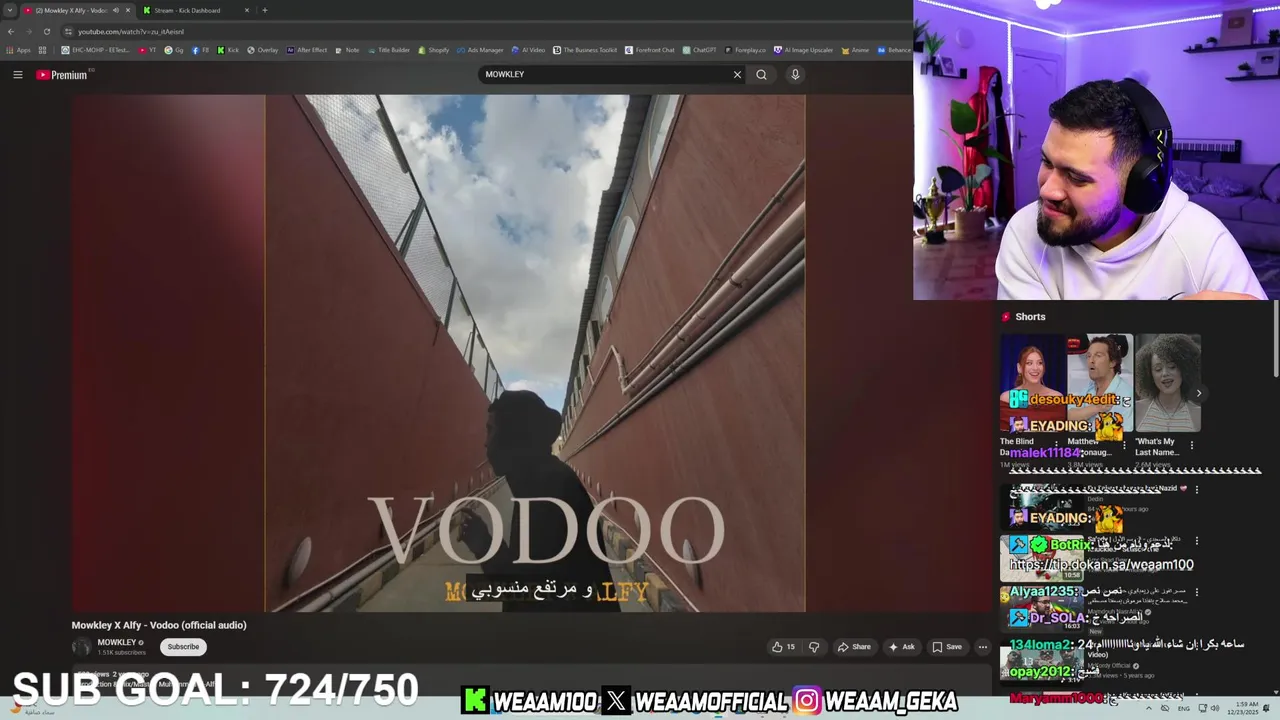This screenshot has width=1280, height=720.
Task: Share the Vodoo video
Action: coord(854,647)
